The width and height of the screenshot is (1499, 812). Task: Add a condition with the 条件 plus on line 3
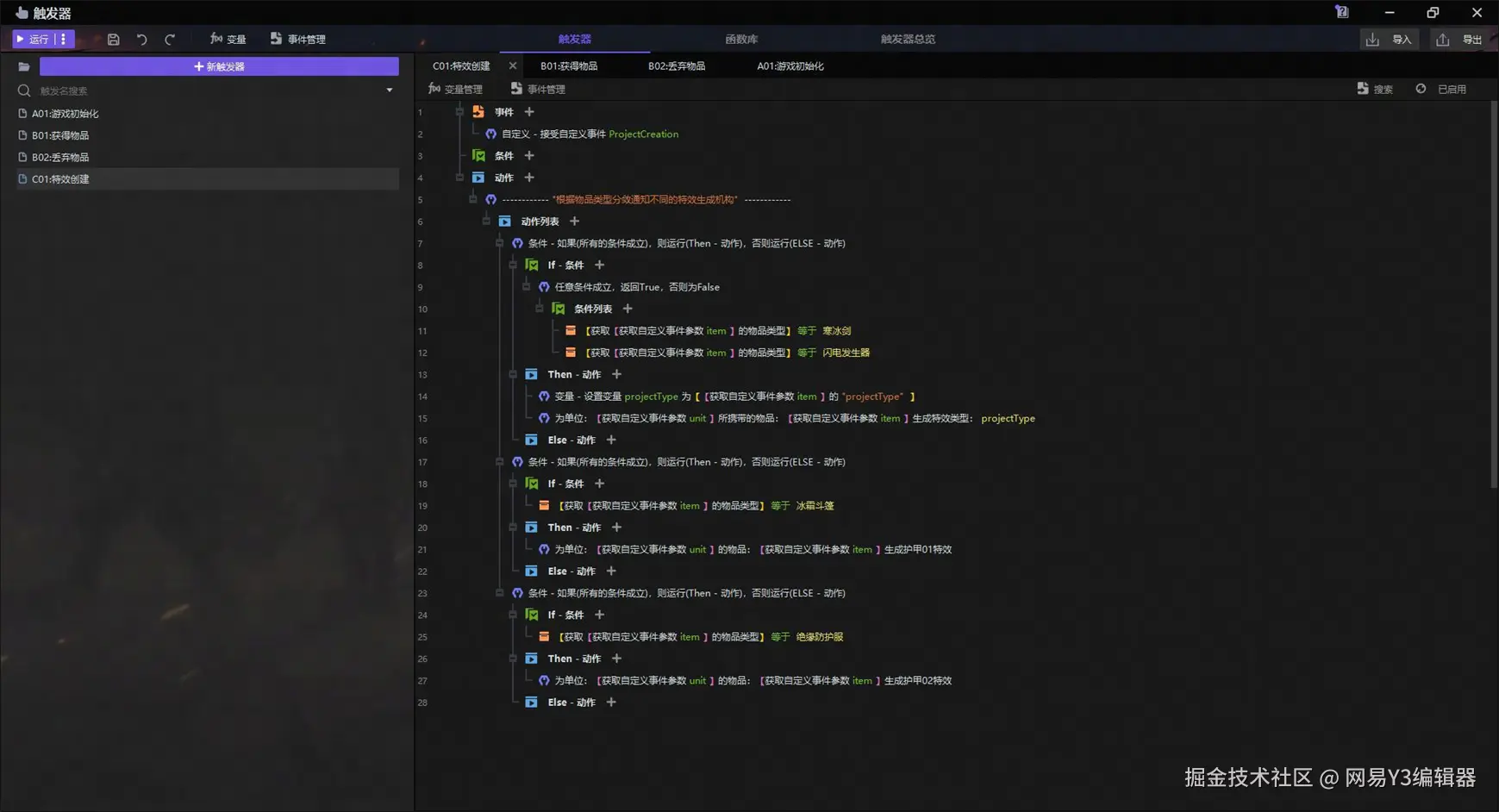pyautogui.click(x=529, y=156)
